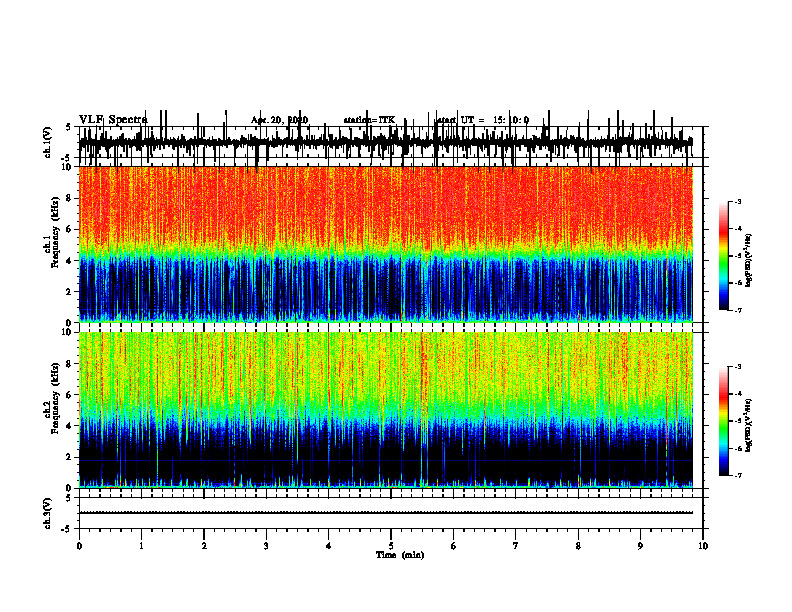Click the "8" kHz tick on ch.1 spectrogram
Screen dimensions: 792x612
click(69, 198)
